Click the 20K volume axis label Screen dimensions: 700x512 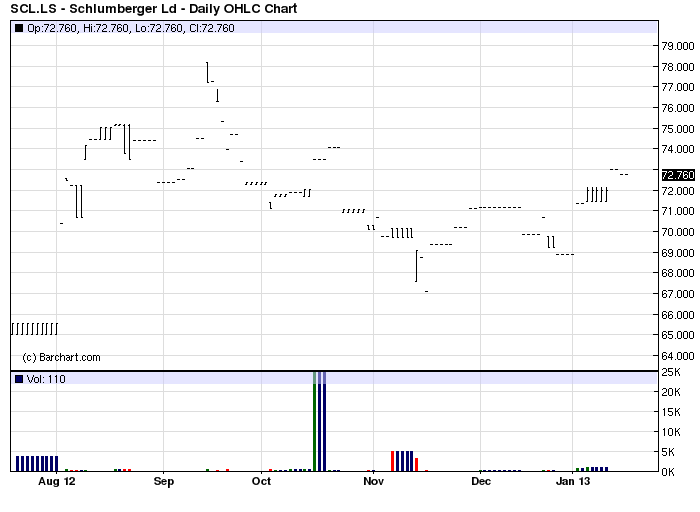tap(671, 392)
